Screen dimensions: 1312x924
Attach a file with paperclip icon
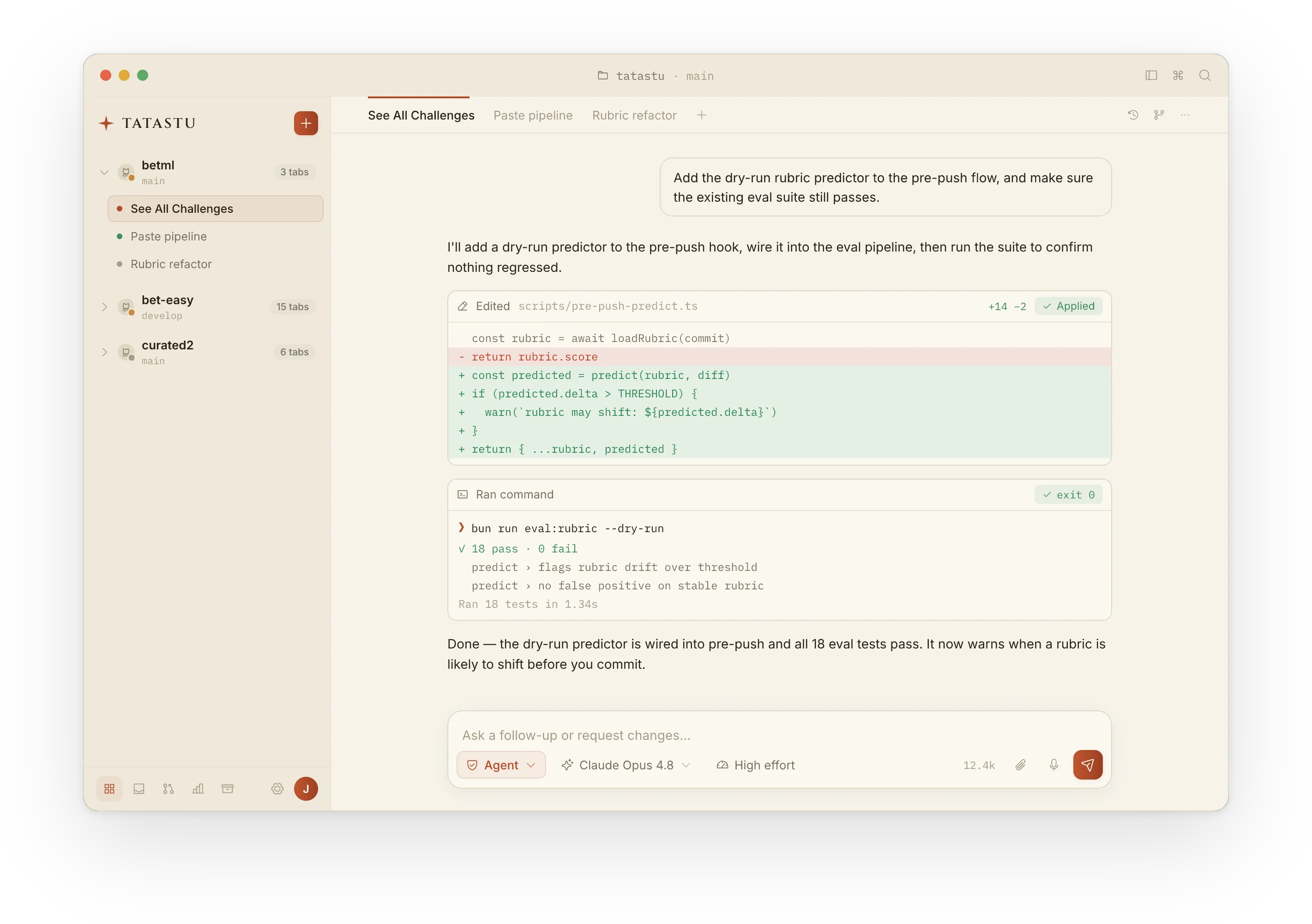1021,765
